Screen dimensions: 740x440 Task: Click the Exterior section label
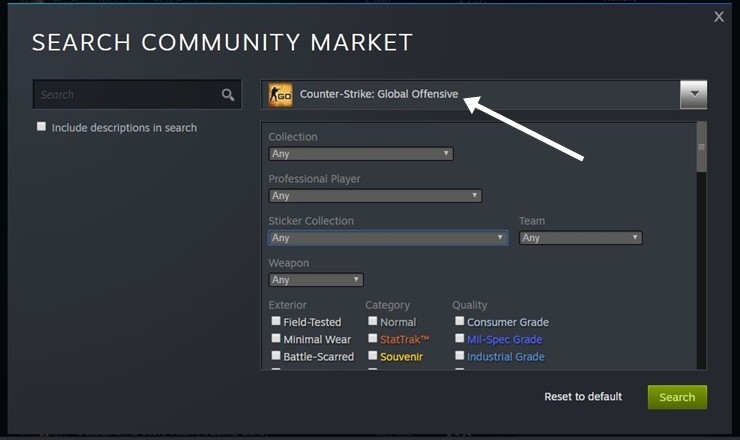click(287, 305)
